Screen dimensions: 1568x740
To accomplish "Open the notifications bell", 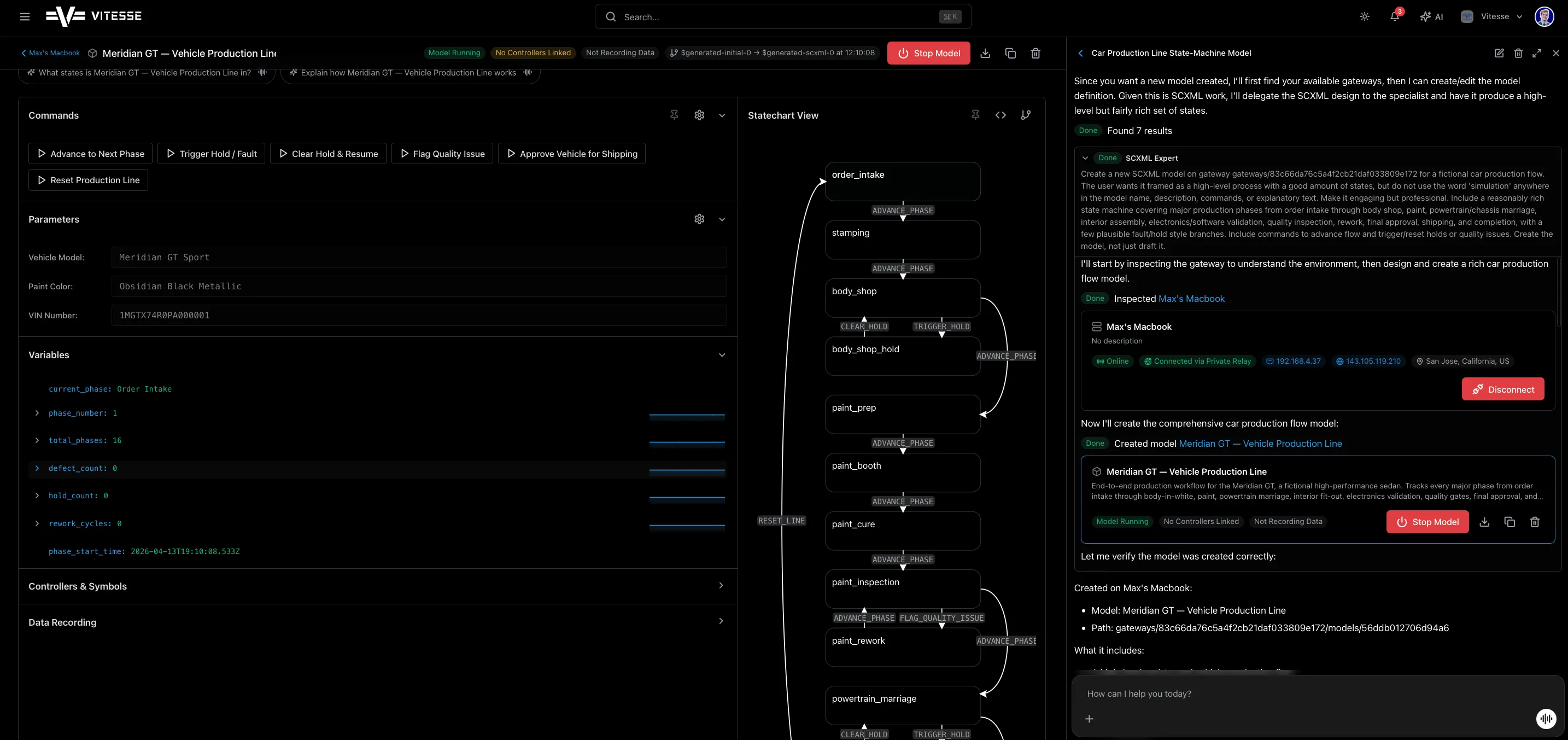I will click(1395, 16).
